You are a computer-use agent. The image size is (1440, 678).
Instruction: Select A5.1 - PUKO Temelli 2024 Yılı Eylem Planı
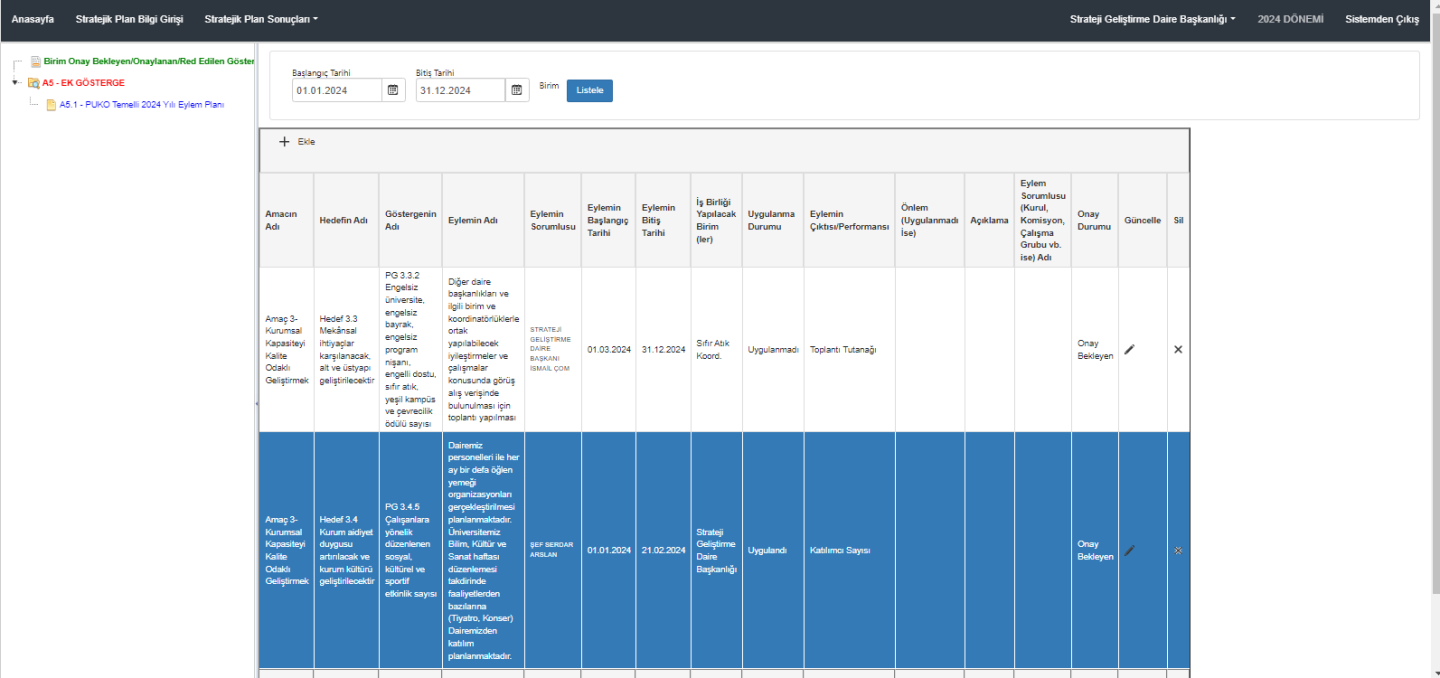click(x=140, y=104)
